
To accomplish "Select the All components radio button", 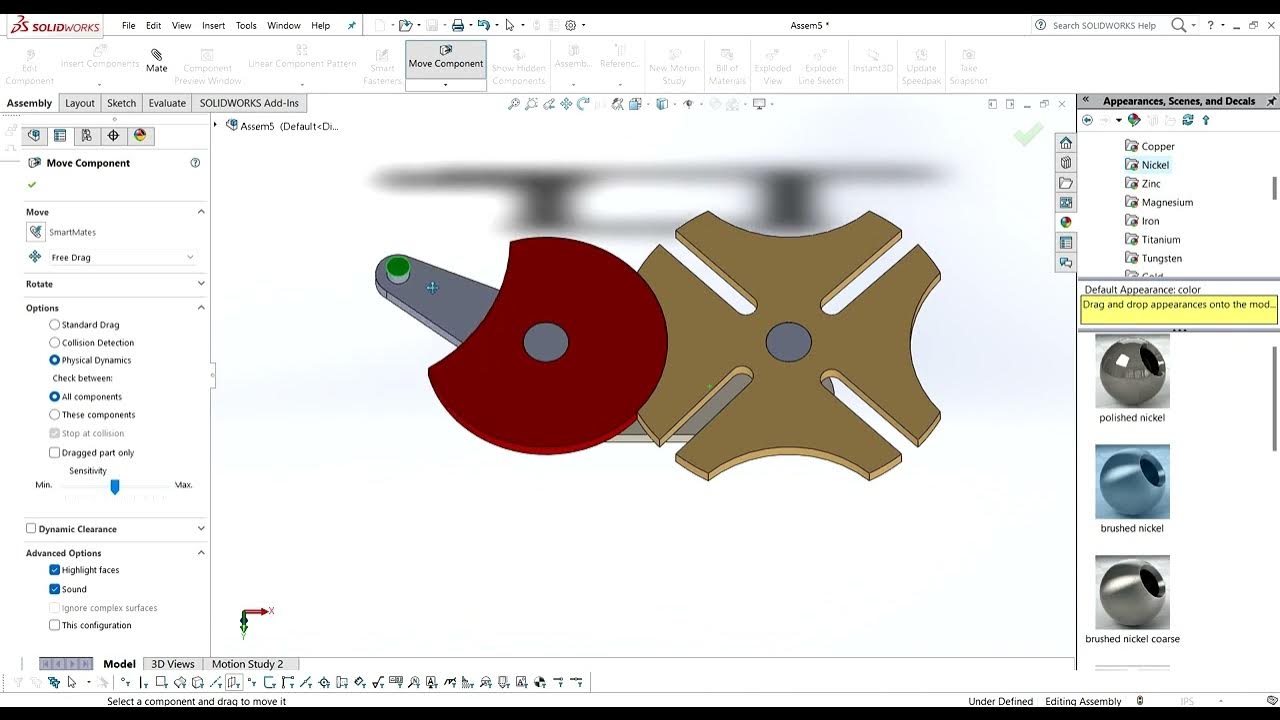I will click(x=54, y=397).
